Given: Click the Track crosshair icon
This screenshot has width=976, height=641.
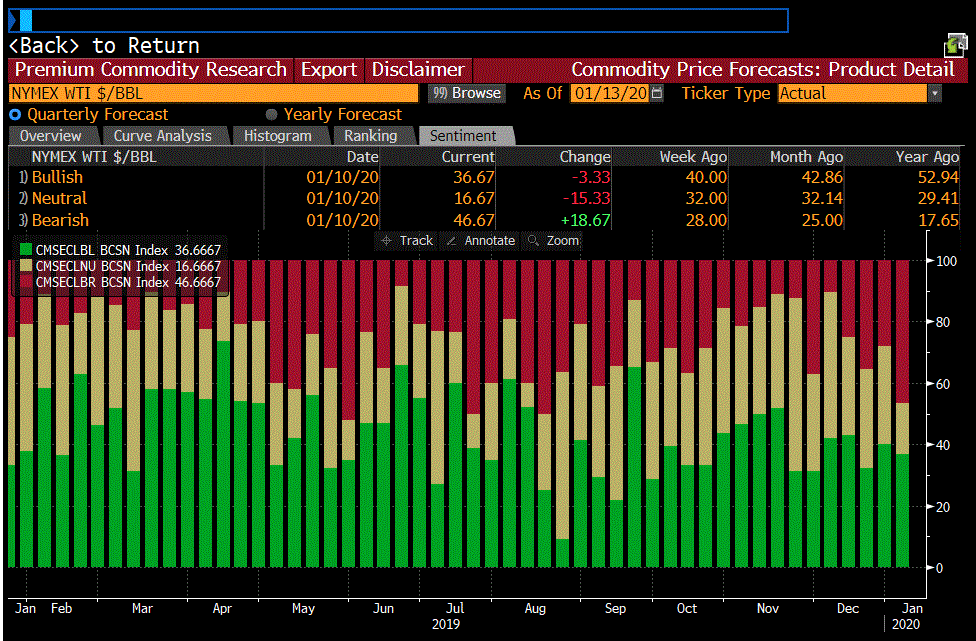Looking at the screenshot, I should (x=387, y=241).
